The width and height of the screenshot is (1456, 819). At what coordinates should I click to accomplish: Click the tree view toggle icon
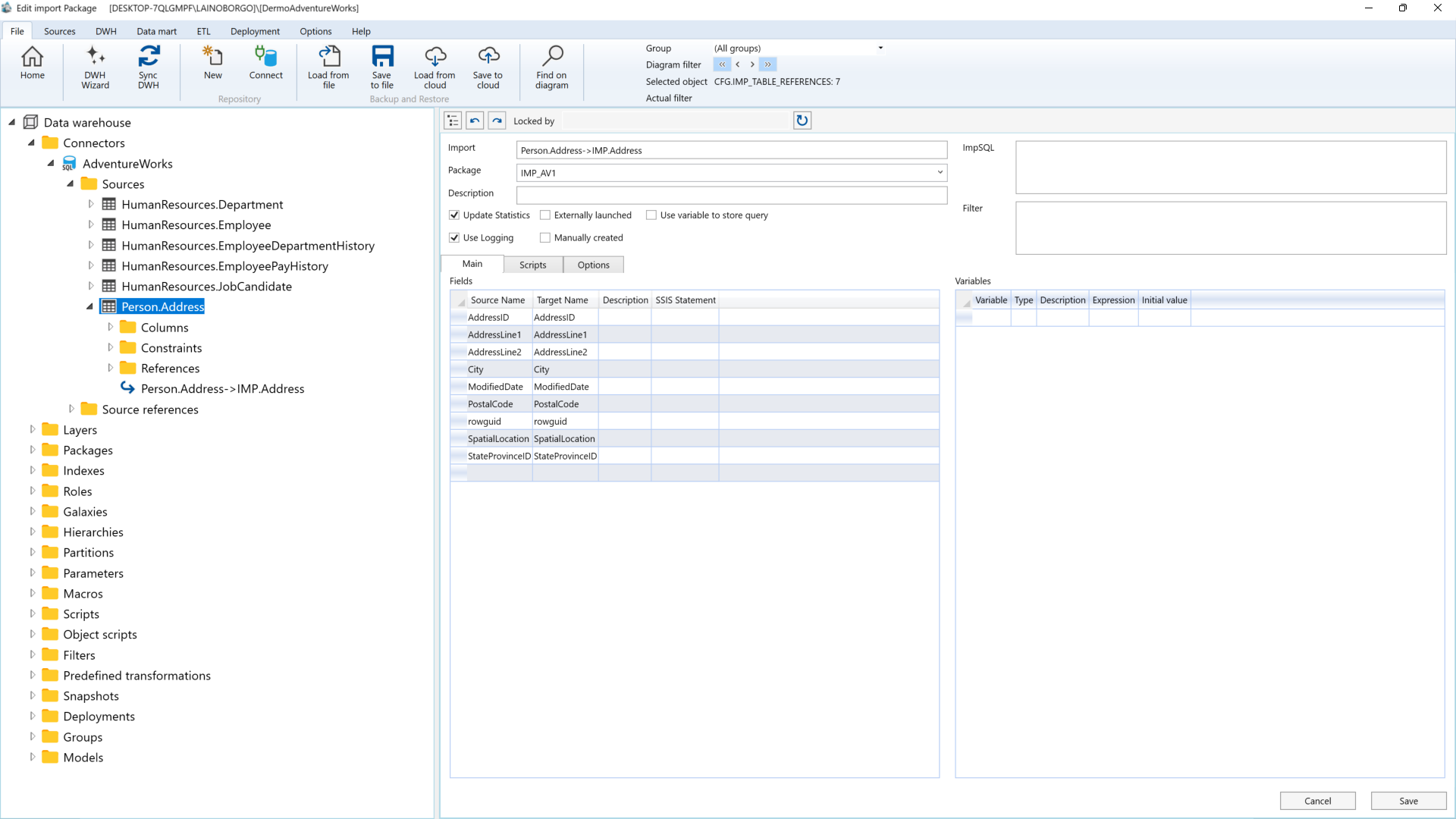tap(453, 121)
